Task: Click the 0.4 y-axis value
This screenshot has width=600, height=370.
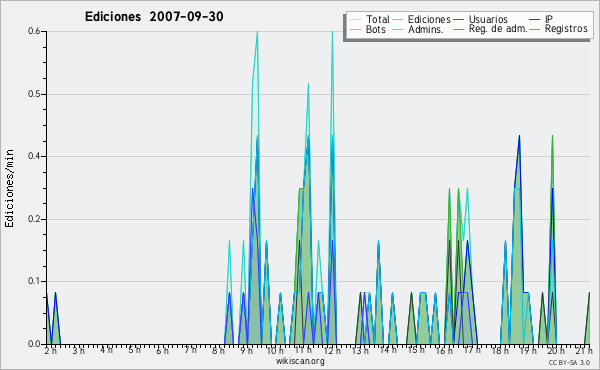Action: tap(34, 156)
